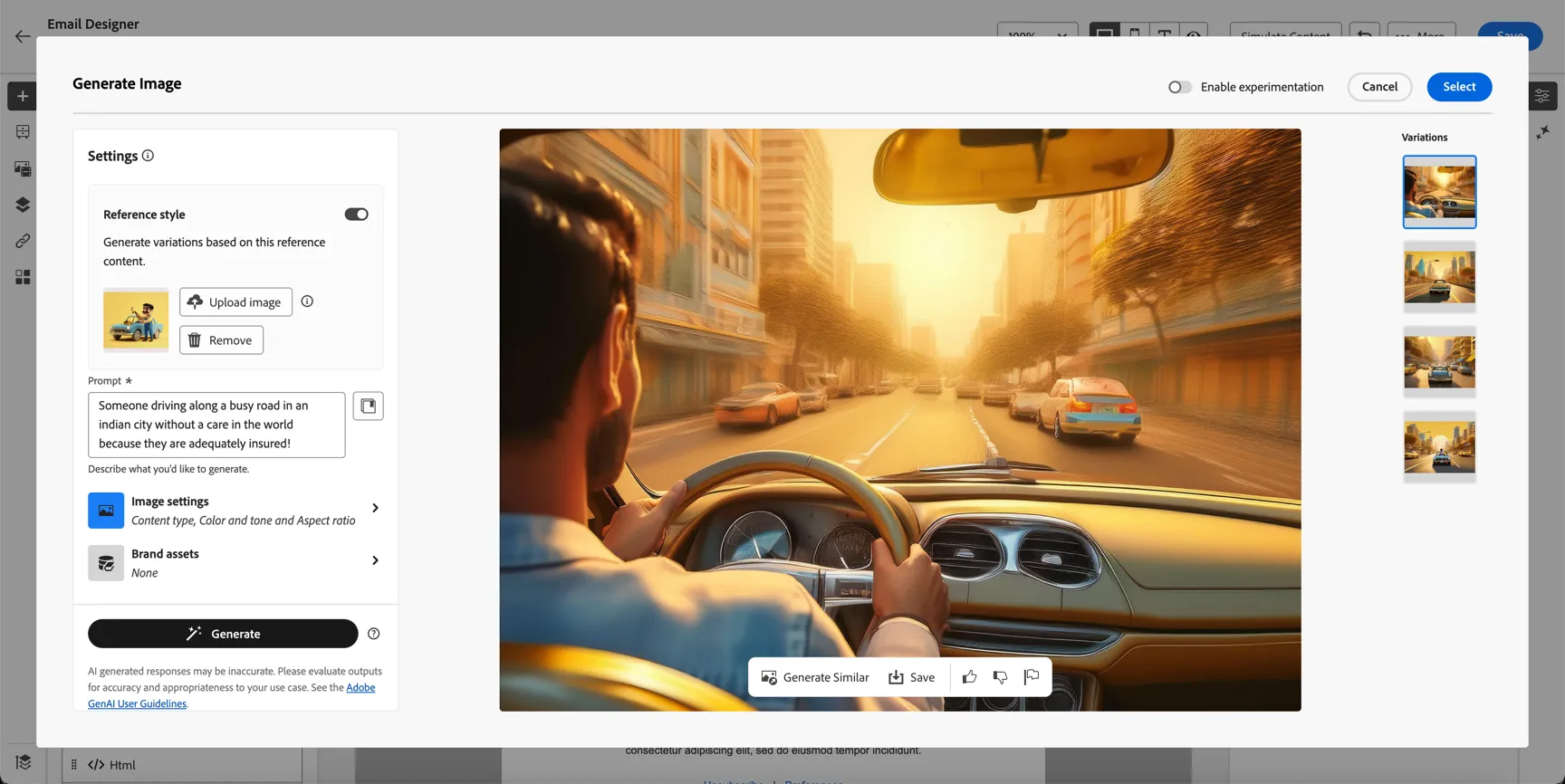Turn off Reference style toggle
The image size is (1565, 784).
356,215
